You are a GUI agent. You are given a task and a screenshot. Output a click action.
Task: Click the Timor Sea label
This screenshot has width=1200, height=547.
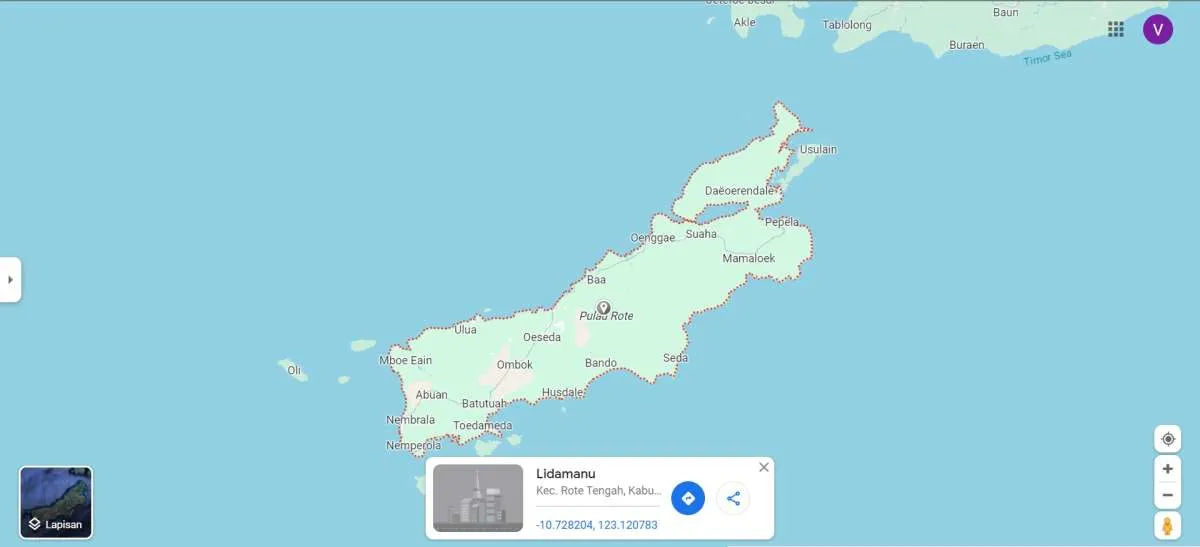tap(1047, 58)
